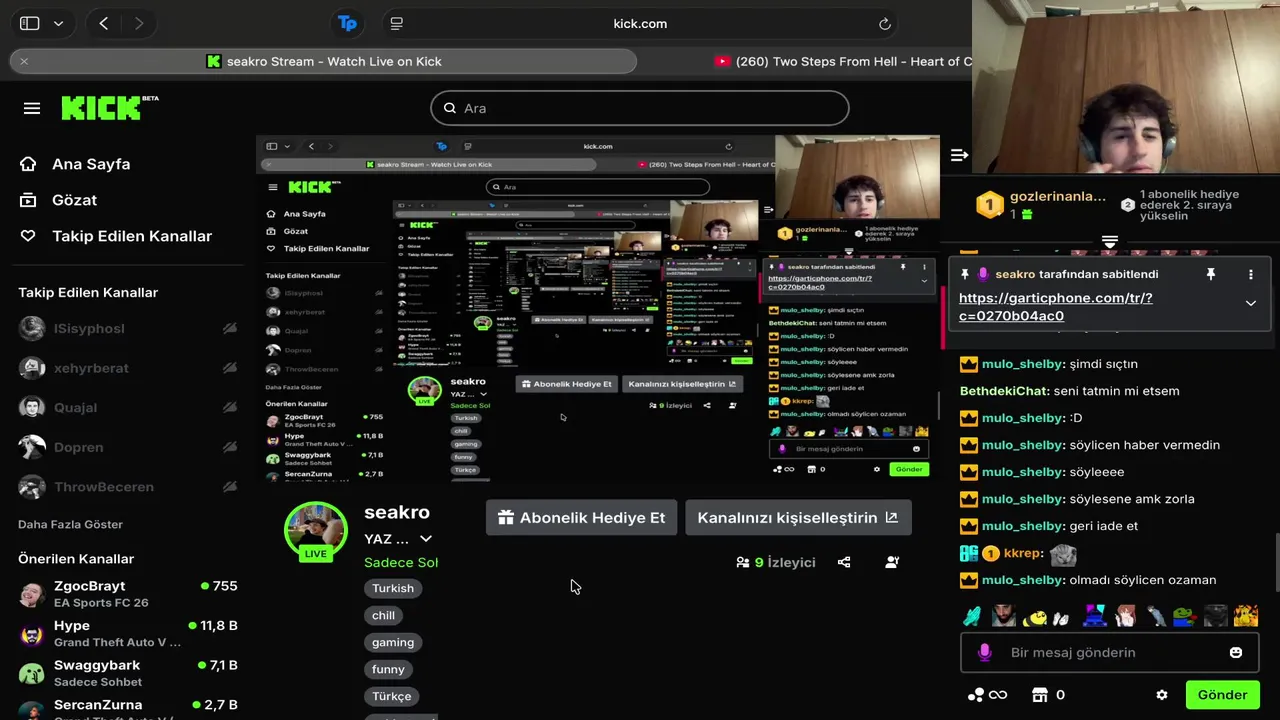Open recommended channel ZgocBrayt
The height and width of the screenshot is (720, 1280).
coord(128,594)
